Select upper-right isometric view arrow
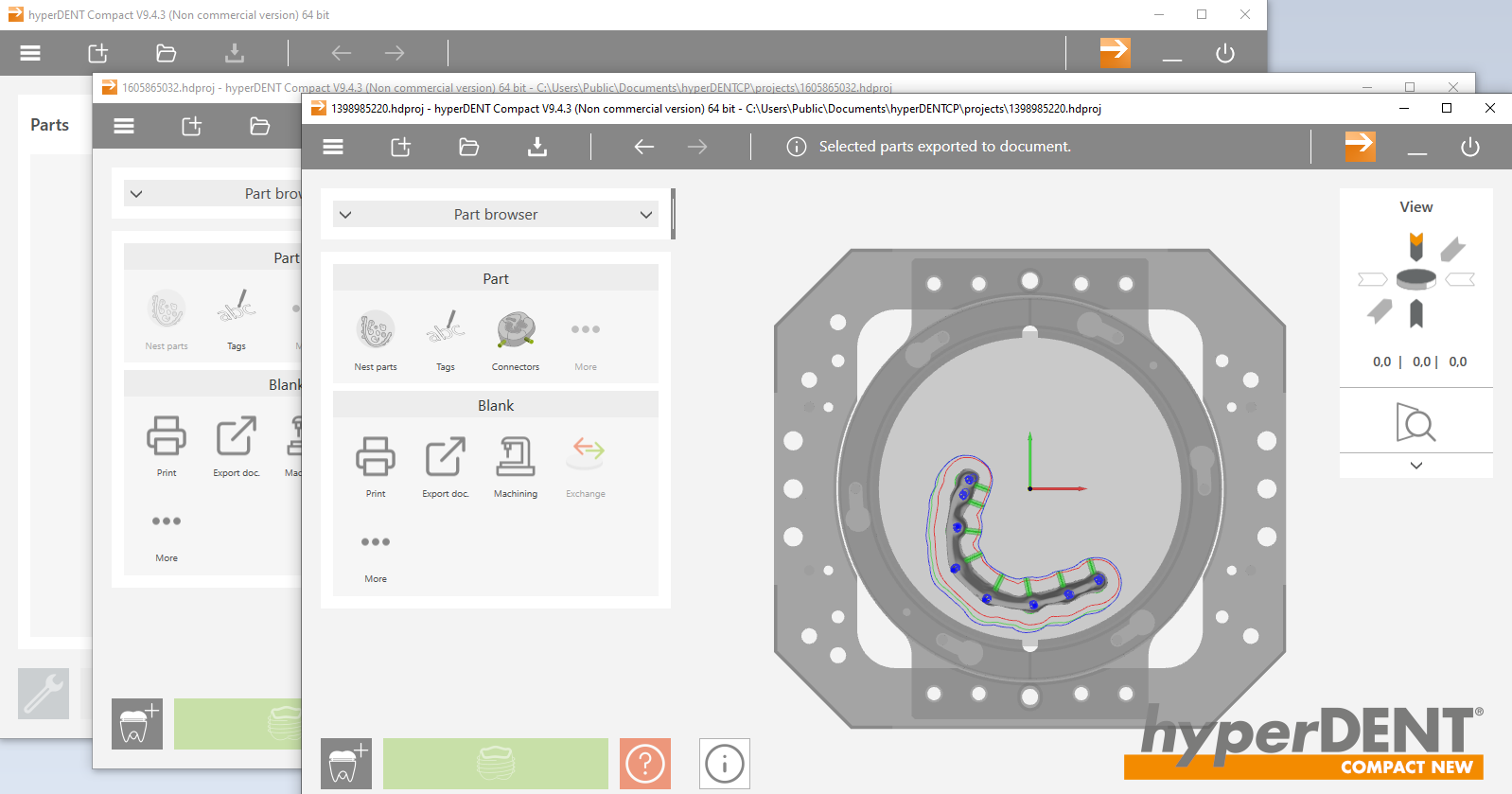This screenshot has width=1512, height=794. 1452,249
